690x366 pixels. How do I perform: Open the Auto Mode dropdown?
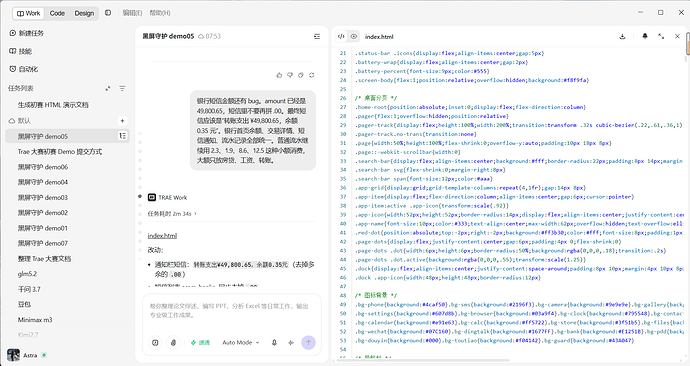241,342
